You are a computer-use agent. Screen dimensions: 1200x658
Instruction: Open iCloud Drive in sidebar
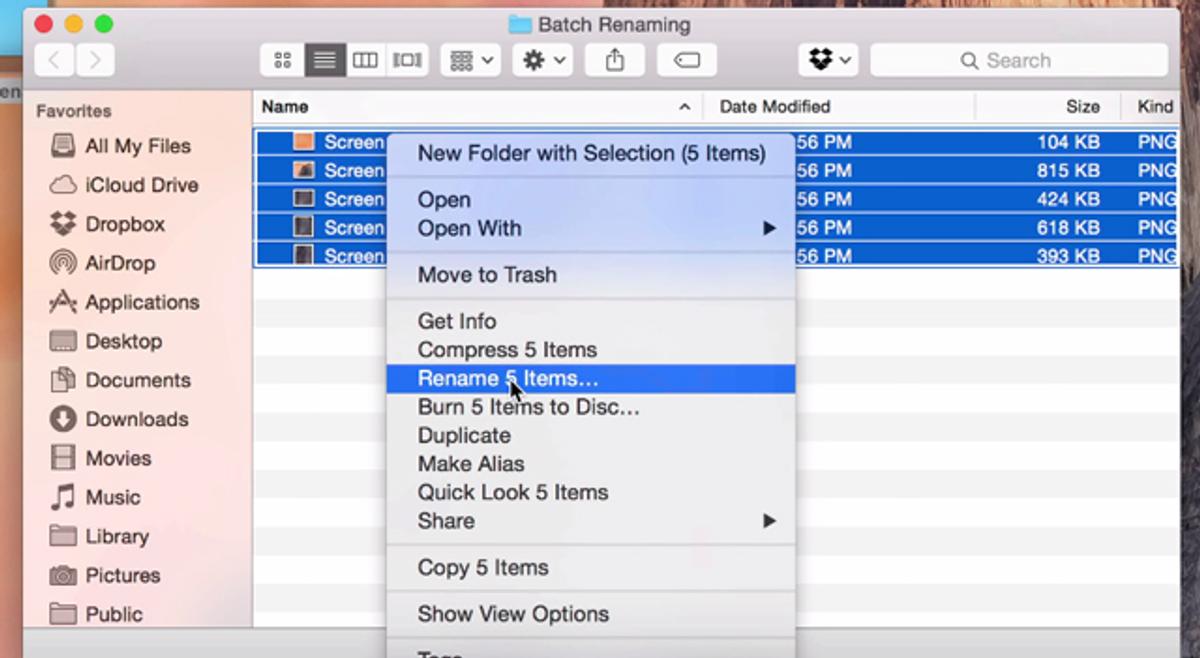(141, 185)
